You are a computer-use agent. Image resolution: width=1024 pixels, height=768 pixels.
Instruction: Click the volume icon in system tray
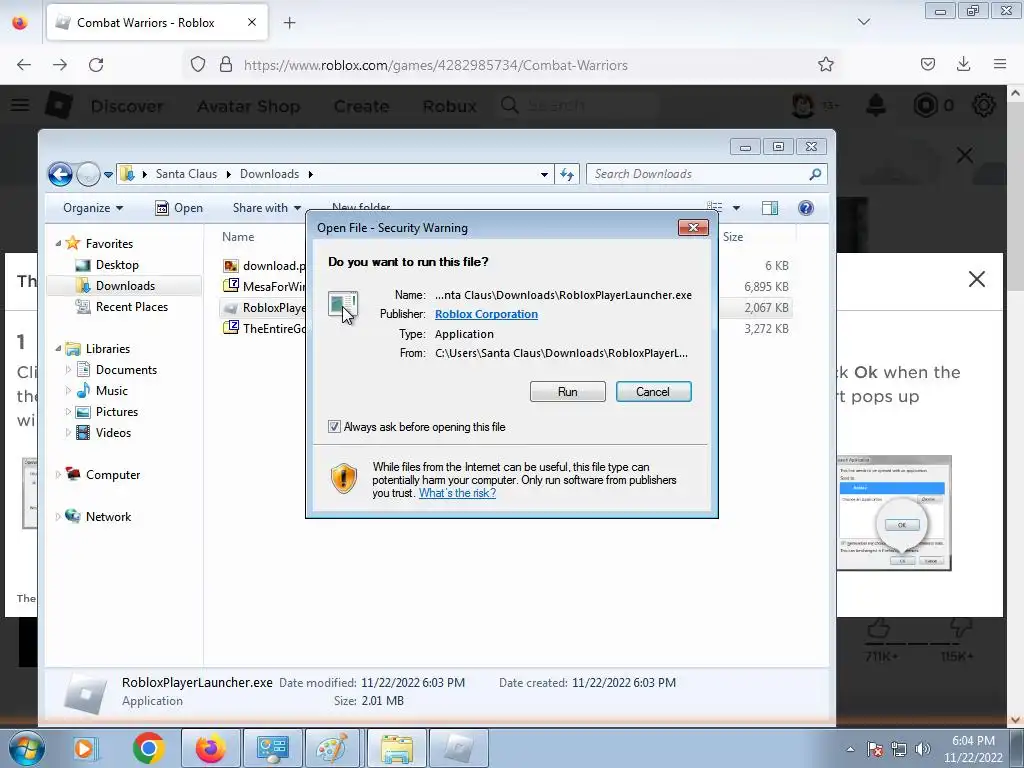pyautogui.click(x=923, y=748)
